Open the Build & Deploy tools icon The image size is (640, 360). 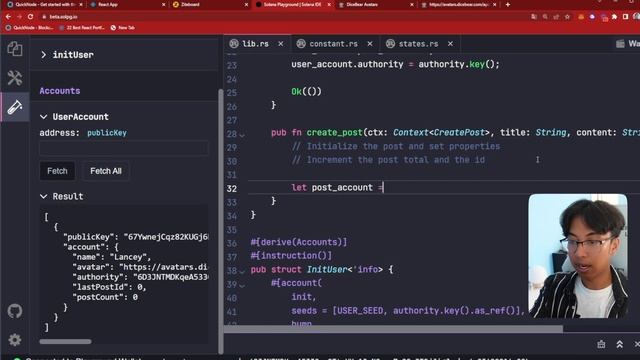point(15,78)
